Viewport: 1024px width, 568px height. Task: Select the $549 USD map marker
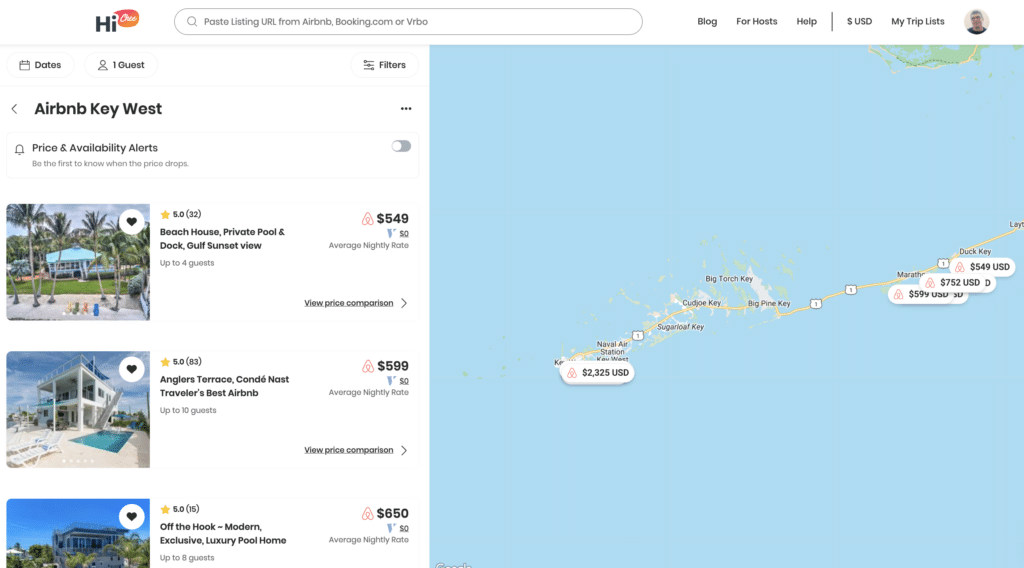(982, 267)
